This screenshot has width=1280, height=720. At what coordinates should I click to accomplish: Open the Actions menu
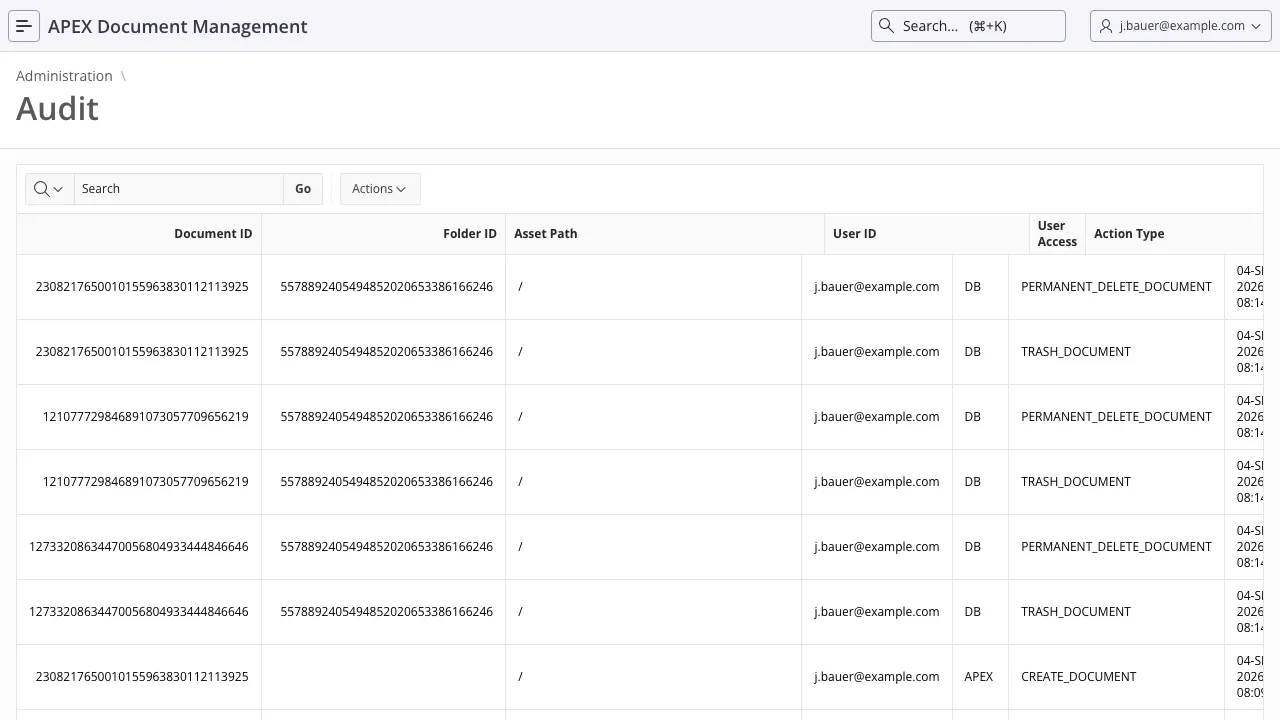point(380,189)
